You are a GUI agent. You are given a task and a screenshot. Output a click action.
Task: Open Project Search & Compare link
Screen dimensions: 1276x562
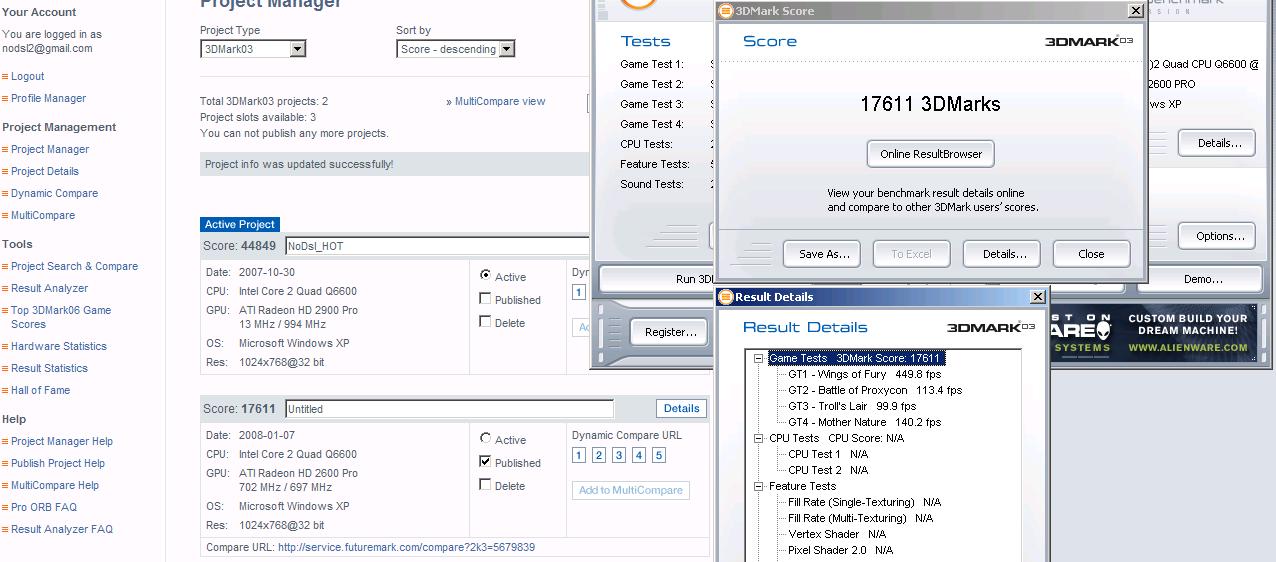[x=74, y=266]
